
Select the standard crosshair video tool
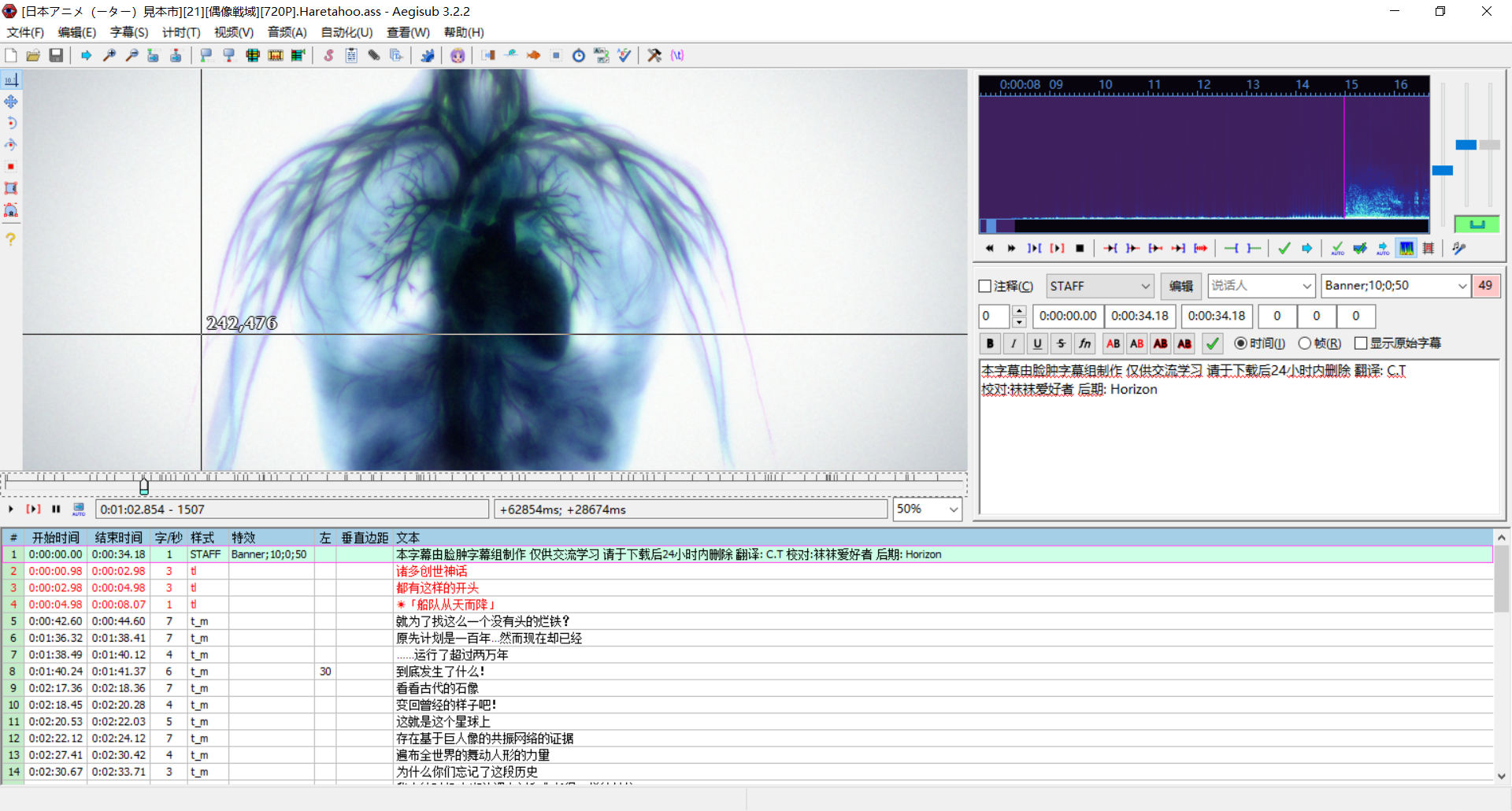click(x=11, y=80)
